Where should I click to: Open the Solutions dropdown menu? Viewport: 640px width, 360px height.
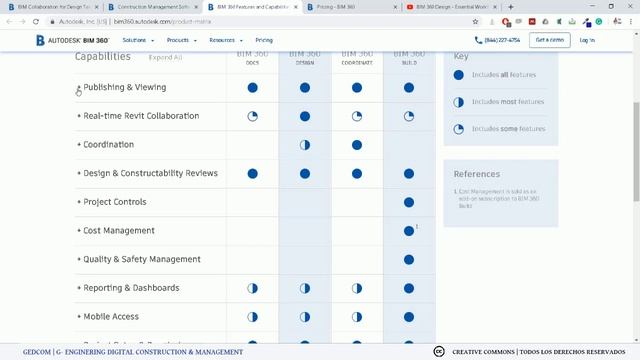[x=138, y=40]
